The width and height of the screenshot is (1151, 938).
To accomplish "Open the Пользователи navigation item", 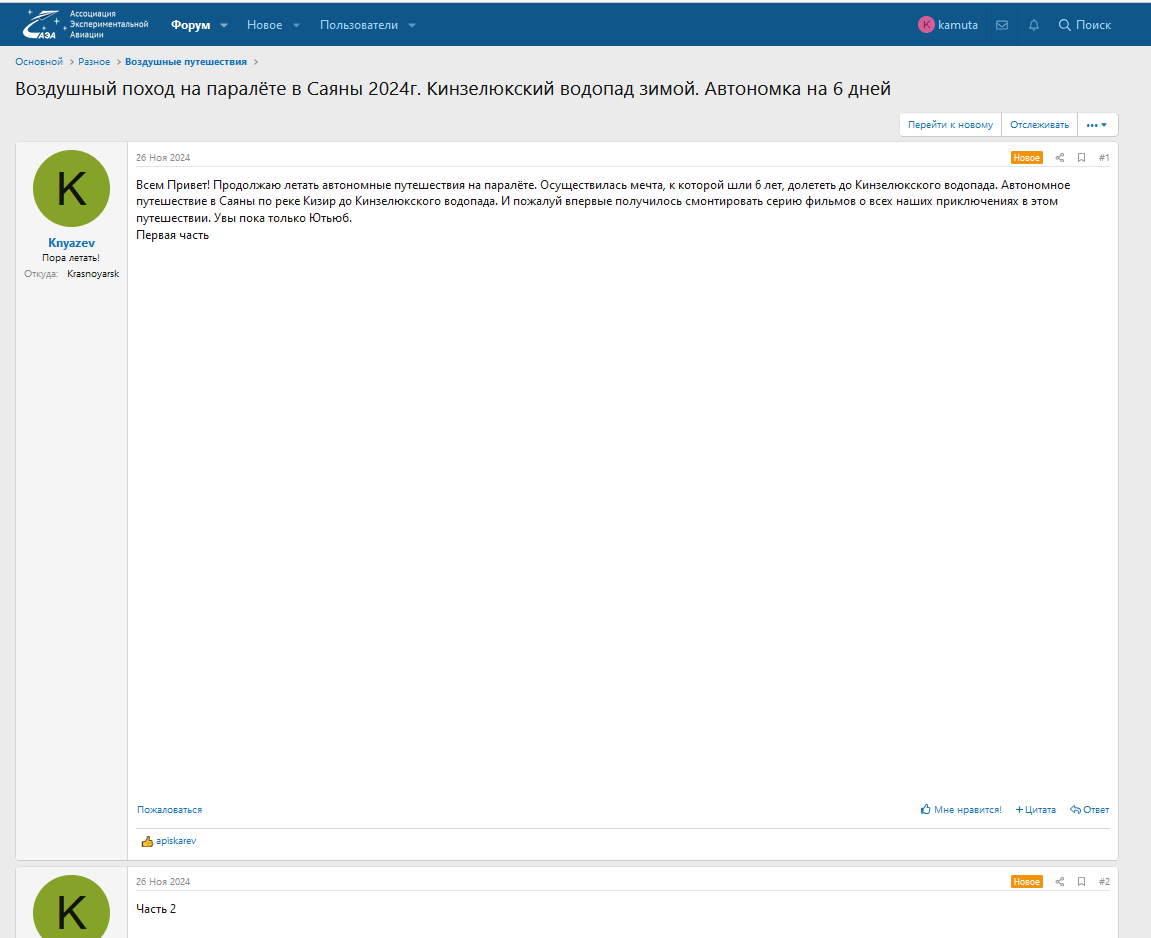I will pyautogui.click(x=358, y=25).
